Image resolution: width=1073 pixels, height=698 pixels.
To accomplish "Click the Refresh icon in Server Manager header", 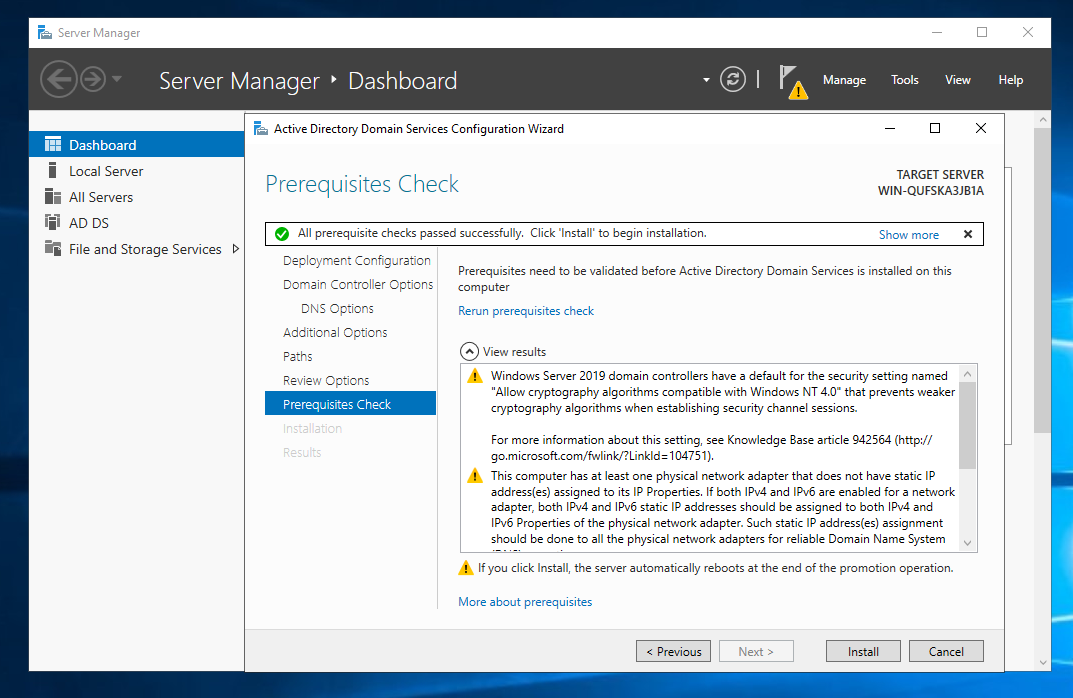I will (732, 79).
